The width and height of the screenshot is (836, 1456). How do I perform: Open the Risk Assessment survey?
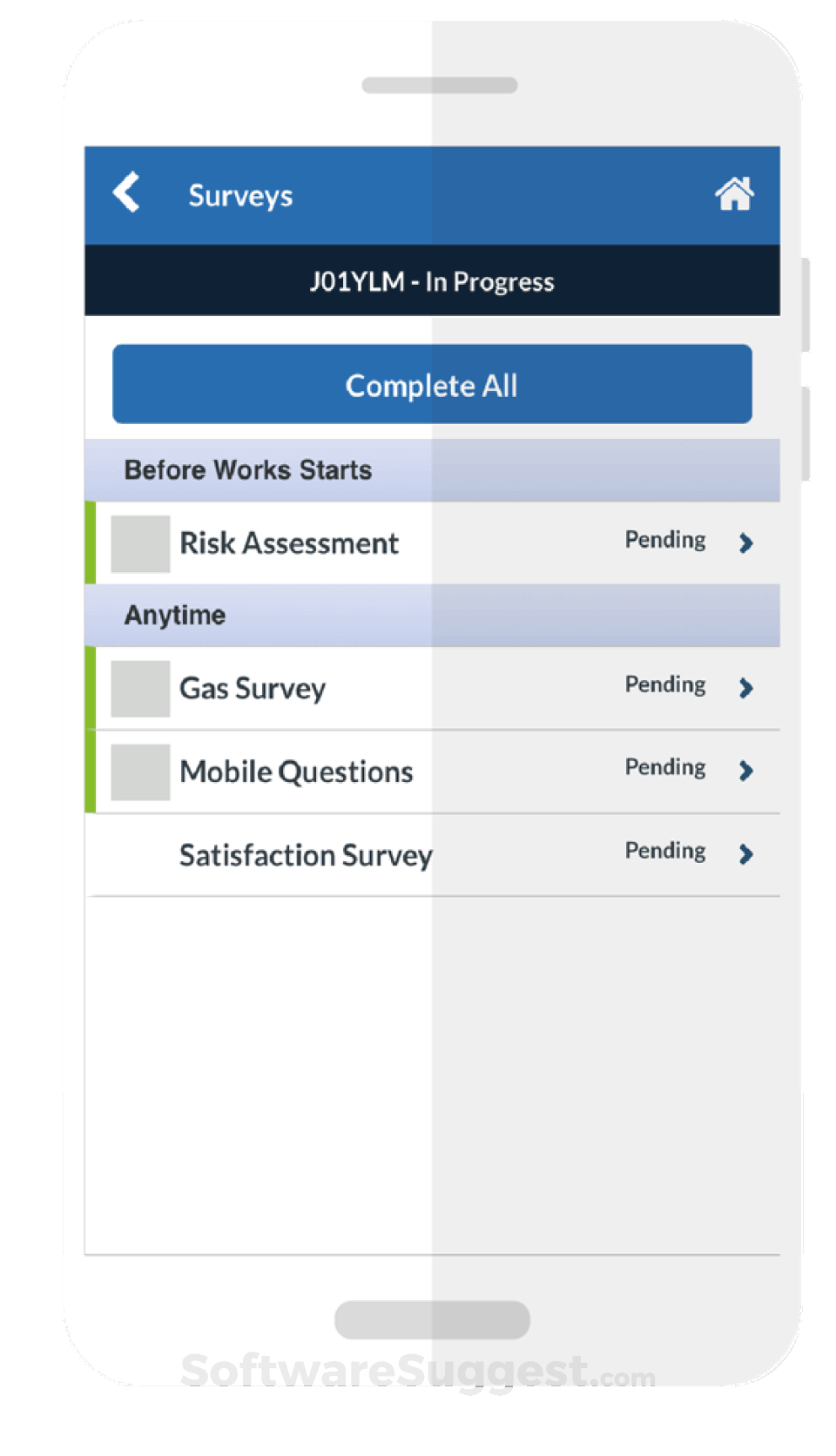(x=289, y=543)
